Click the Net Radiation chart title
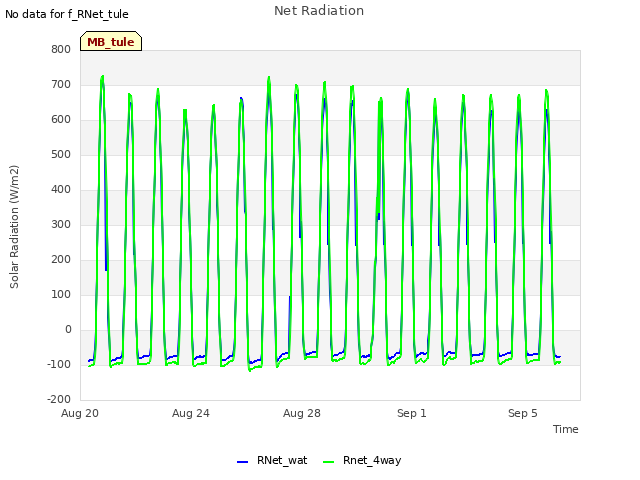Viewport: 640px width, 480px height. point(319,11)
